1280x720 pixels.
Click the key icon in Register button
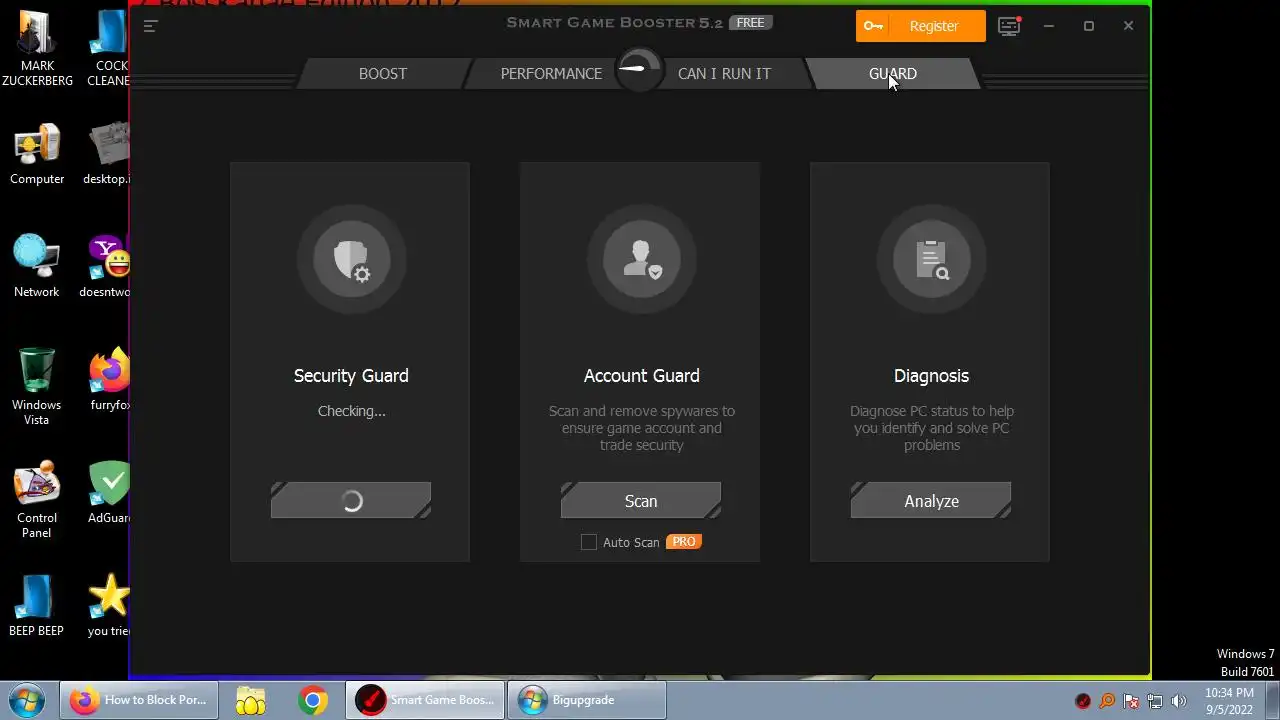point(873,26)
